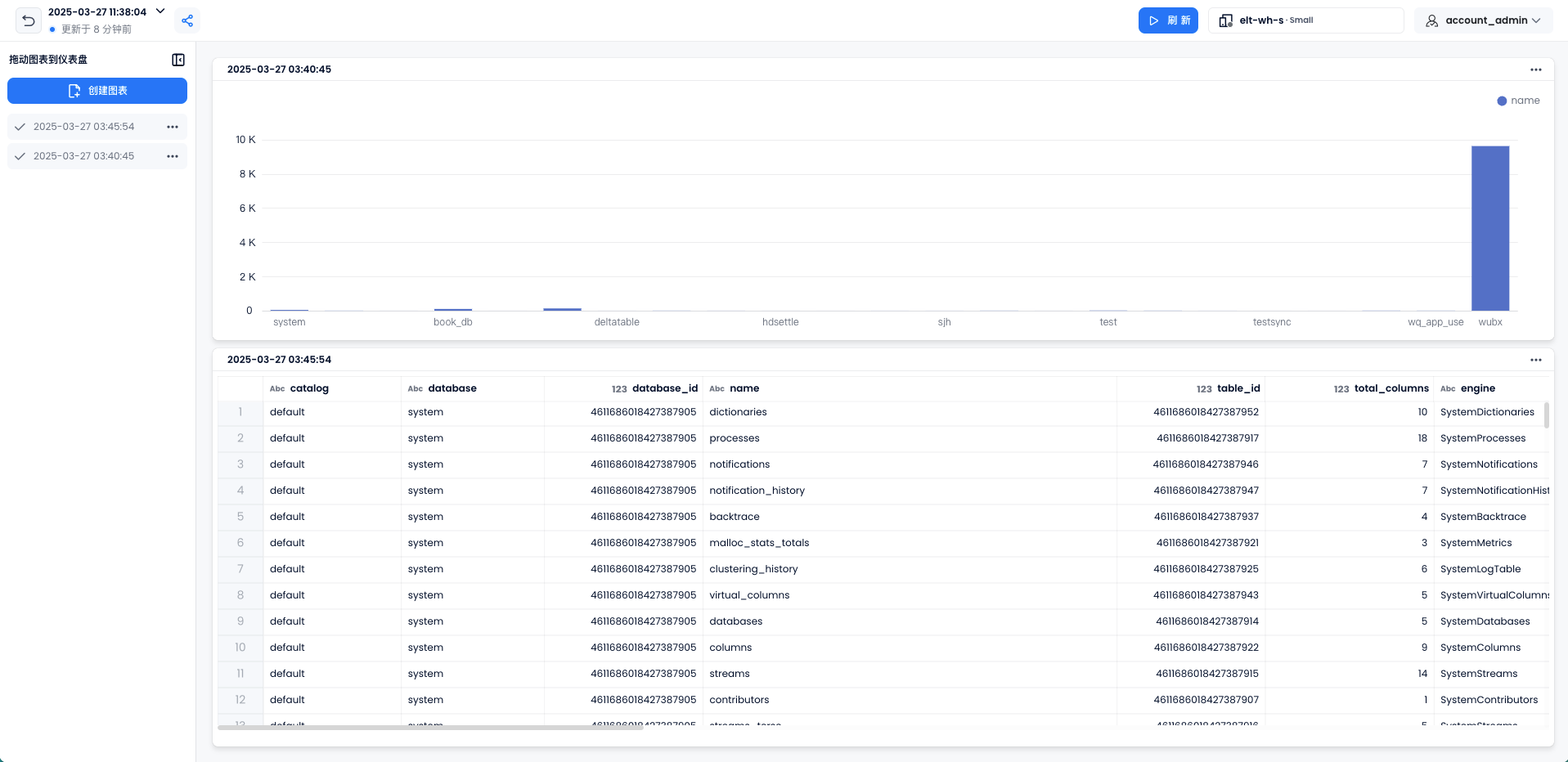Select the 2025-03-27 03:45:54 sidebar item

tap(97, 127)
